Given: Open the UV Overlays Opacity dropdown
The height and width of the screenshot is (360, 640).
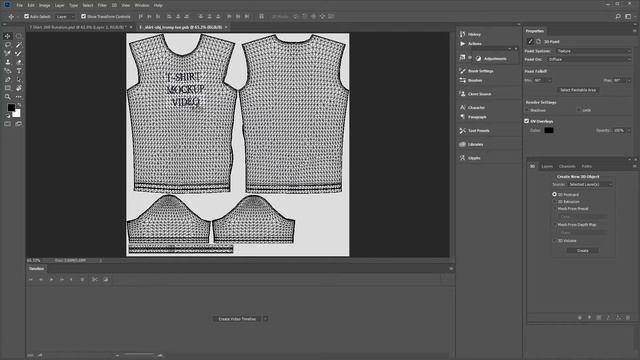Looking at the screenshot, I should point(629,131).
